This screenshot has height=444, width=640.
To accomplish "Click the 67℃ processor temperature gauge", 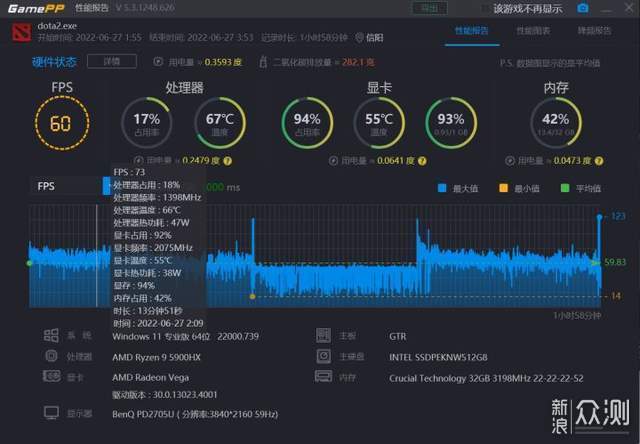I will [x=220, y=123].
